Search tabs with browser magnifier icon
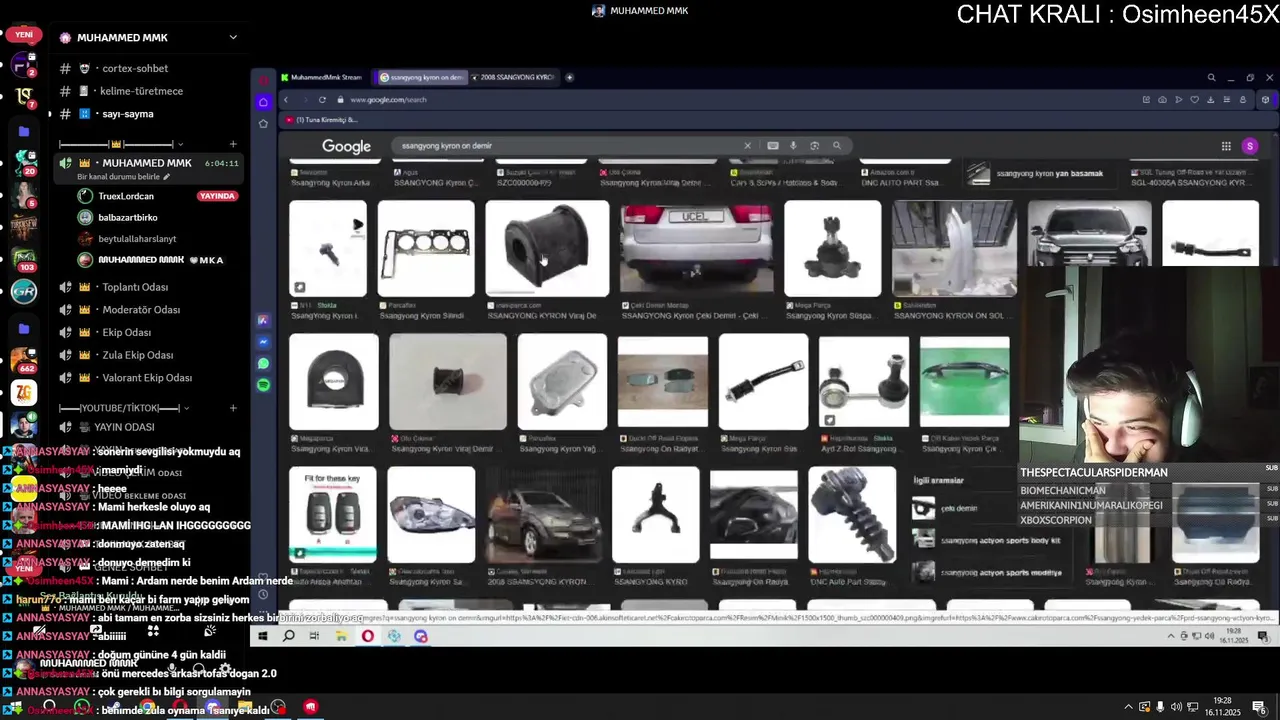The width and height of the screenshot is (1280, 720). pos(1211,77)
